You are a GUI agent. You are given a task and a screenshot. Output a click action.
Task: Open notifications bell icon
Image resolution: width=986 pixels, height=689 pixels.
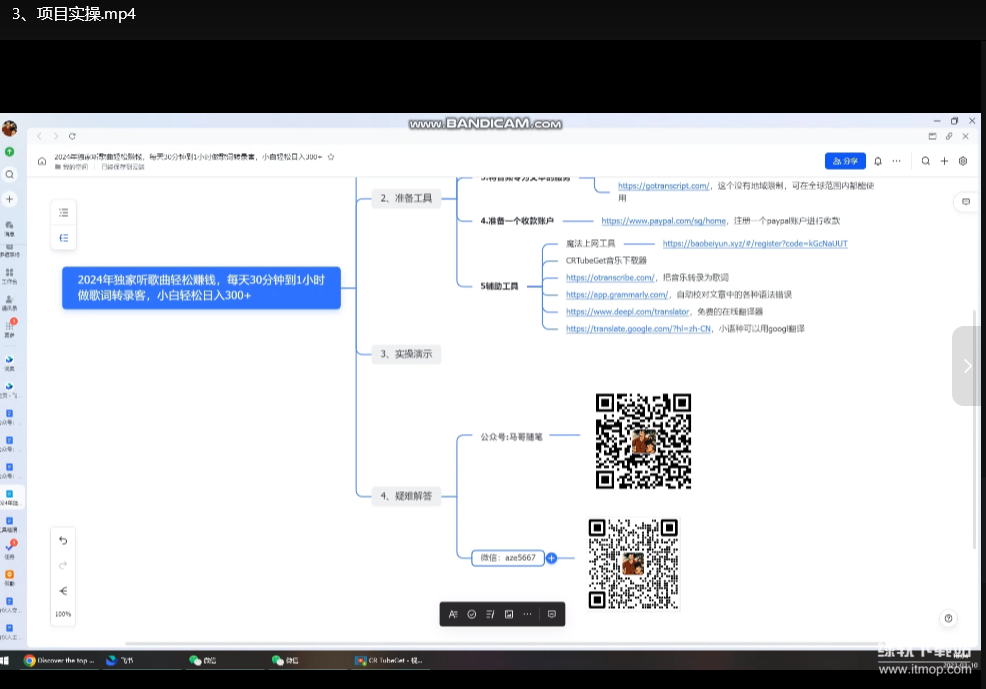point(878,161)
